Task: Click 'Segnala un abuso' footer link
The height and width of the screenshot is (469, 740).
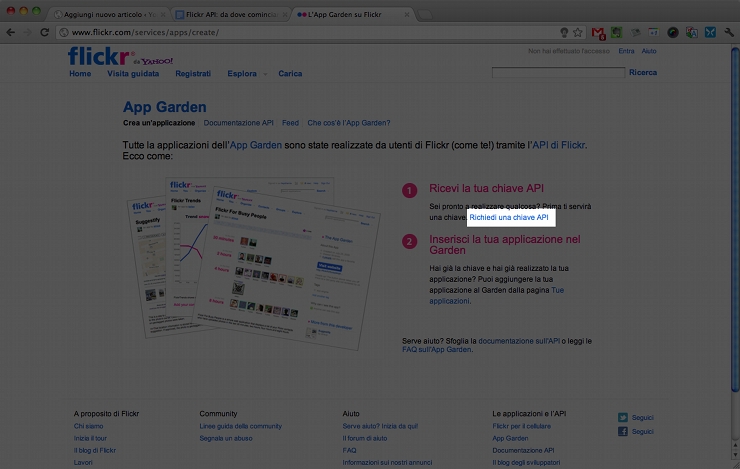Action: pos(226,438)
